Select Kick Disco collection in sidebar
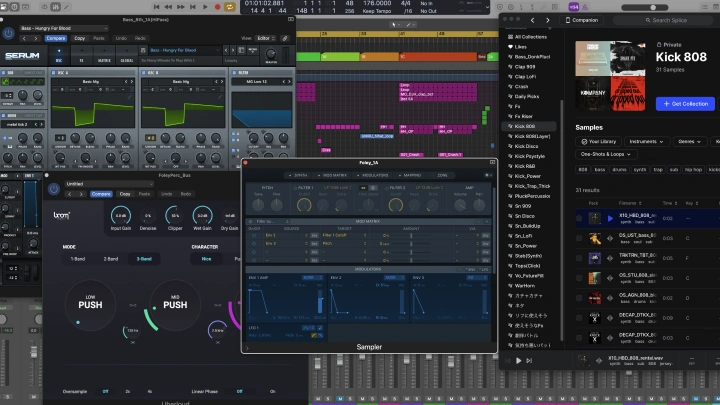720x405 pixels. click(x=526, y=146)
